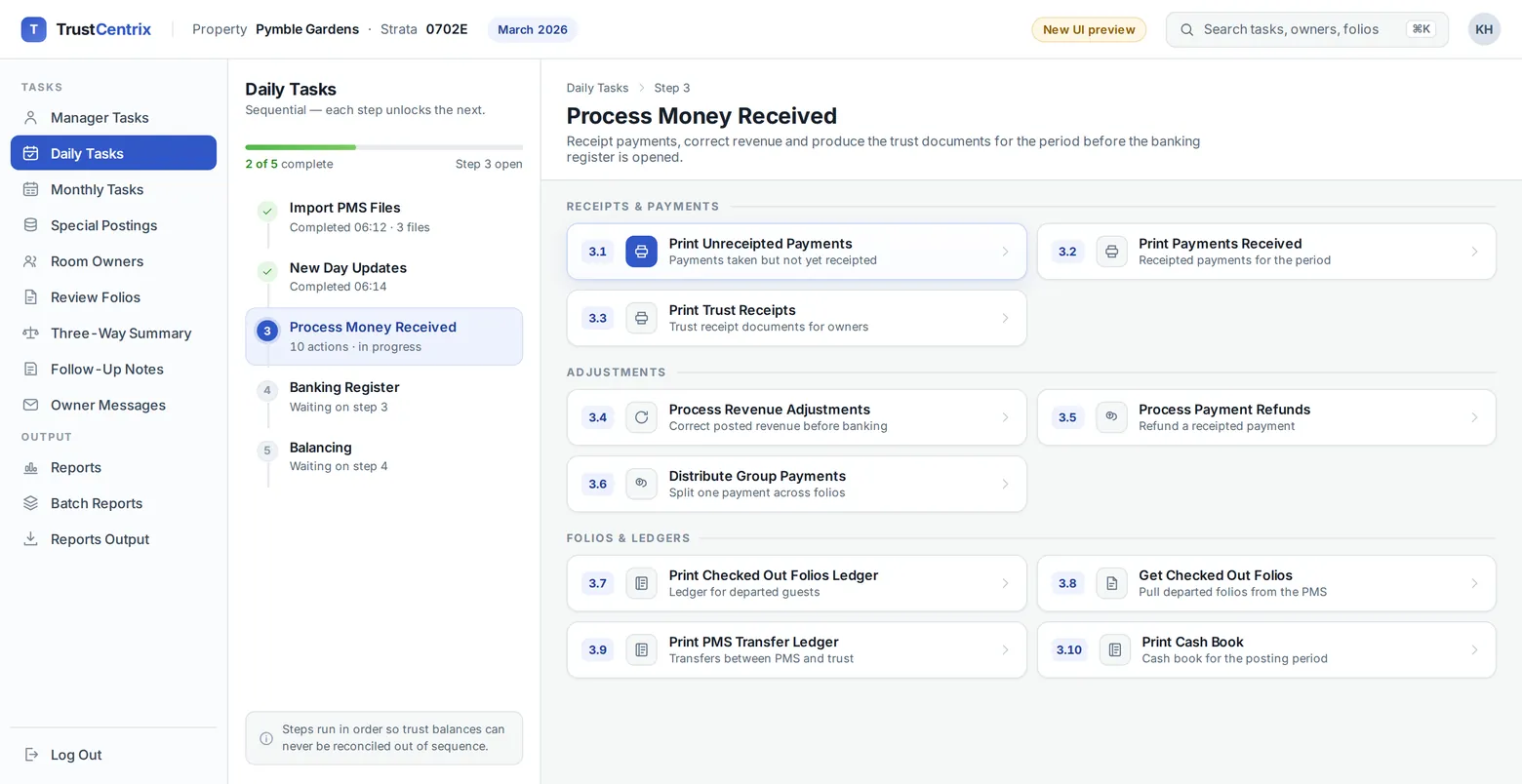Viewport: 1522px width, 784px height.
Task: Expand the Print Payments Received chevron
Action: (1474, 252)
